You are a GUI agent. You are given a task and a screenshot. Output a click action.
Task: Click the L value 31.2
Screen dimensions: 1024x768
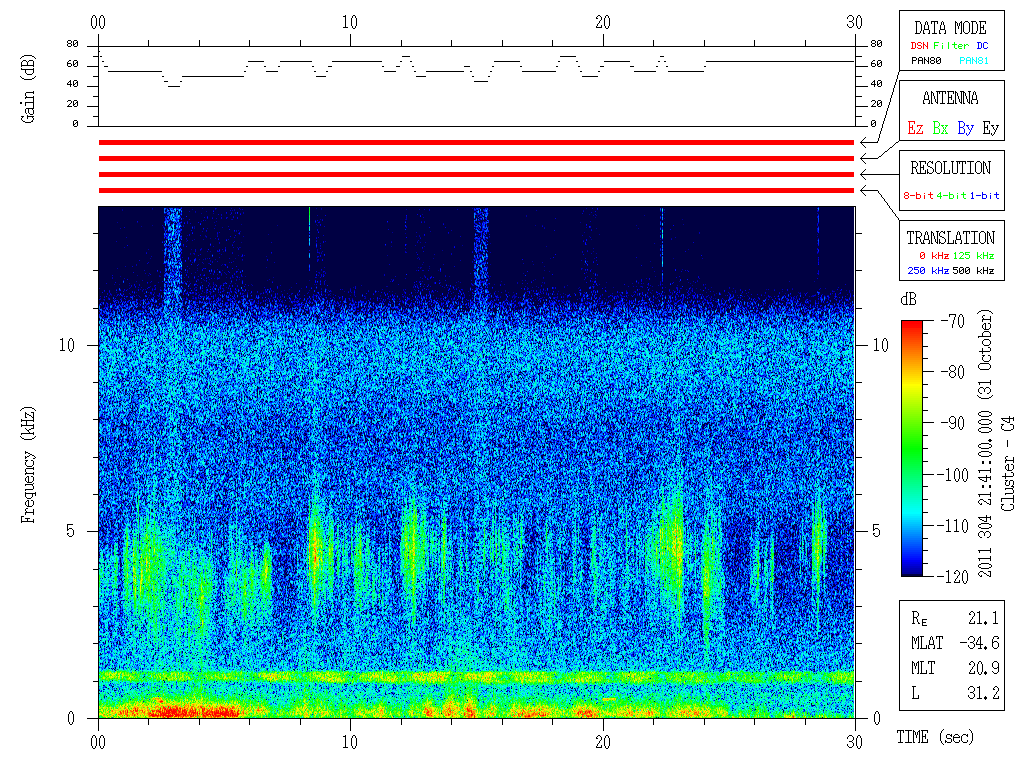[x=984, y=693]
